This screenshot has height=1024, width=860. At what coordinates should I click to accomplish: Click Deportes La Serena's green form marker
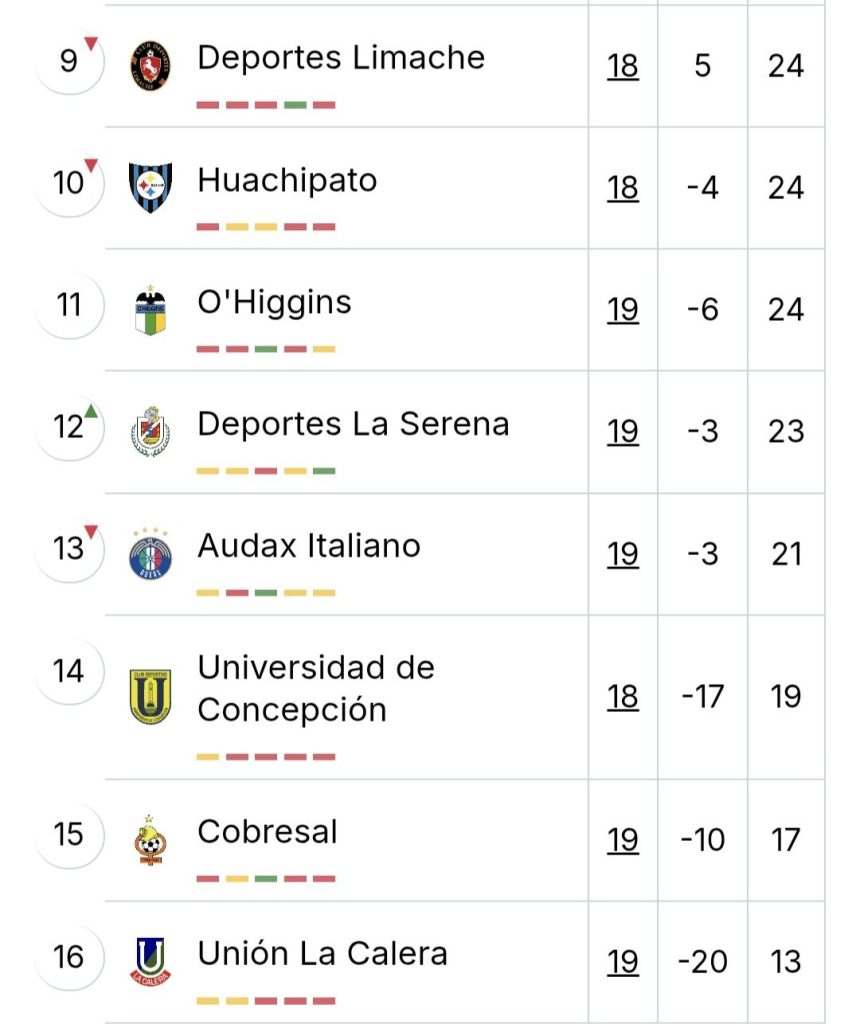click(x=324, y=471)
